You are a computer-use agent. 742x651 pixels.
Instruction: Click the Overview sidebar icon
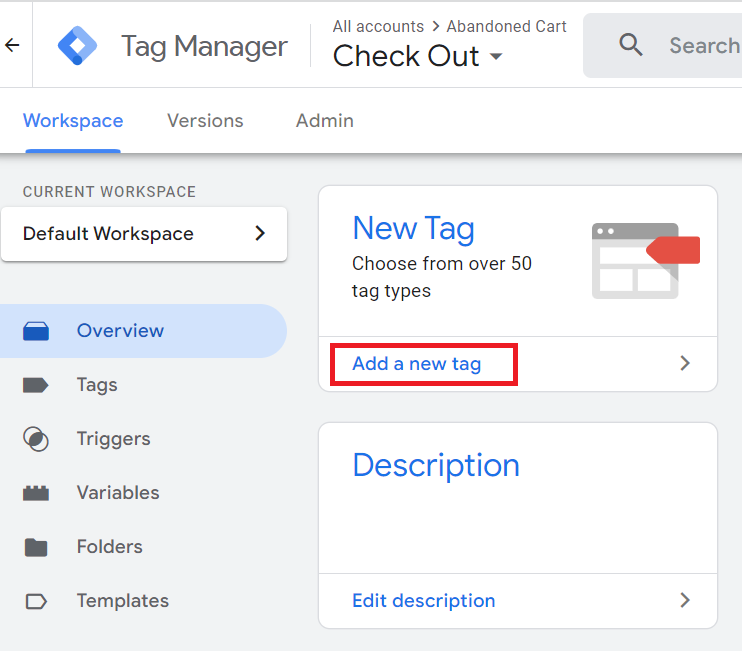click(x=36, y=331)
